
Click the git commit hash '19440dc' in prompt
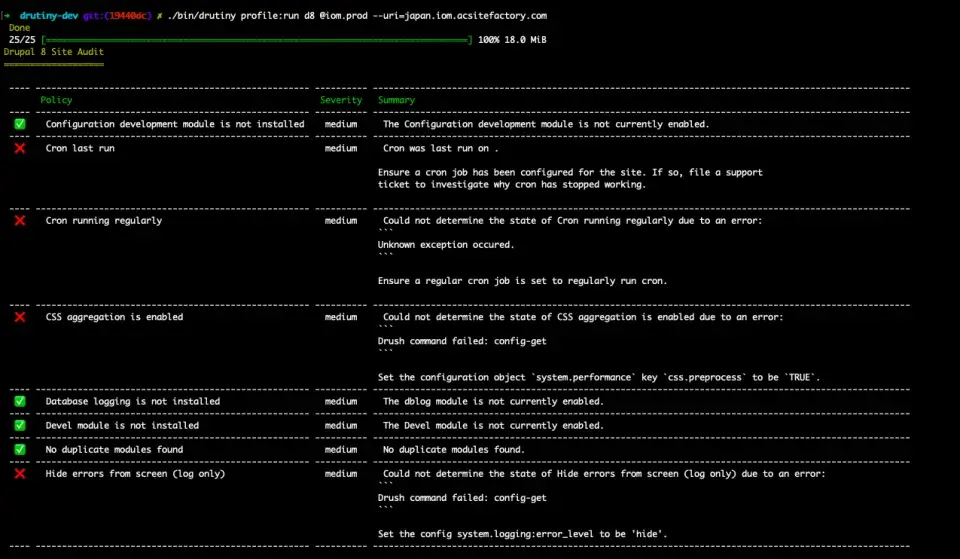[127, 16]
